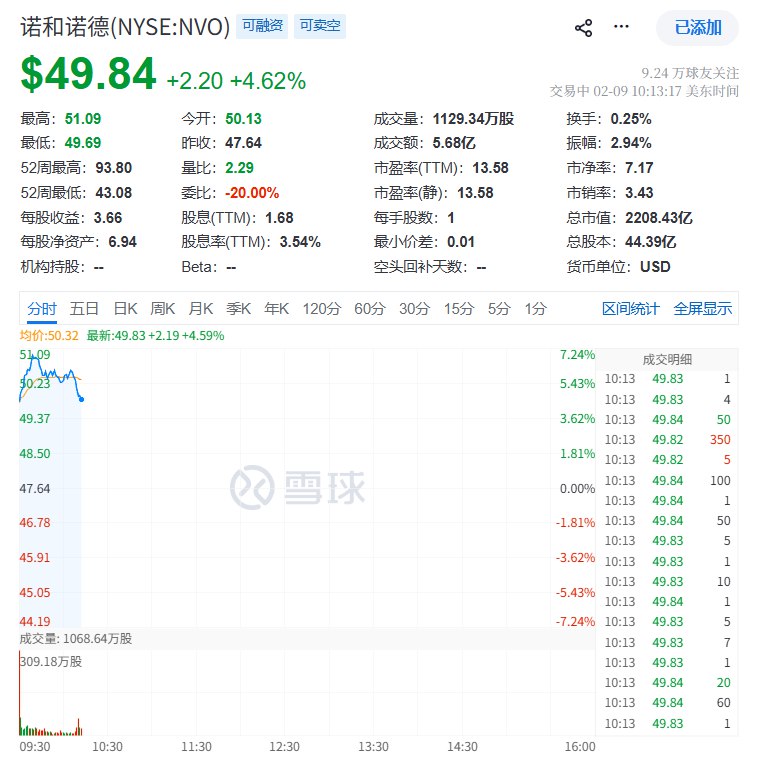The image size is (760, 777).
Task: Click the change value +2.20 +4.62%
Action: click(x=236, y=81)
